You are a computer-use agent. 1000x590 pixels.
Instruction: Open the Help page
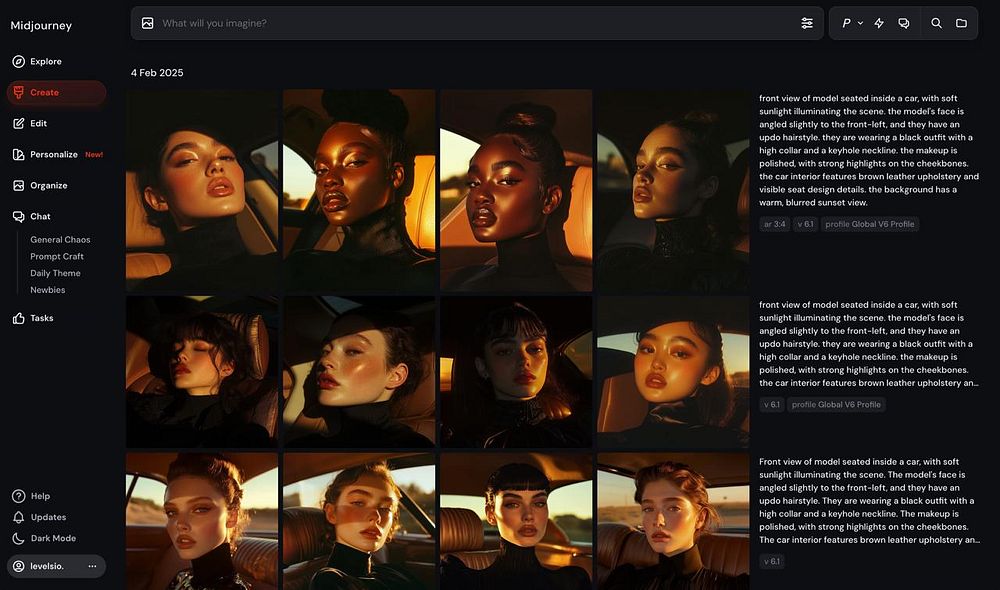pyautogui.click(x=40, y=496)
